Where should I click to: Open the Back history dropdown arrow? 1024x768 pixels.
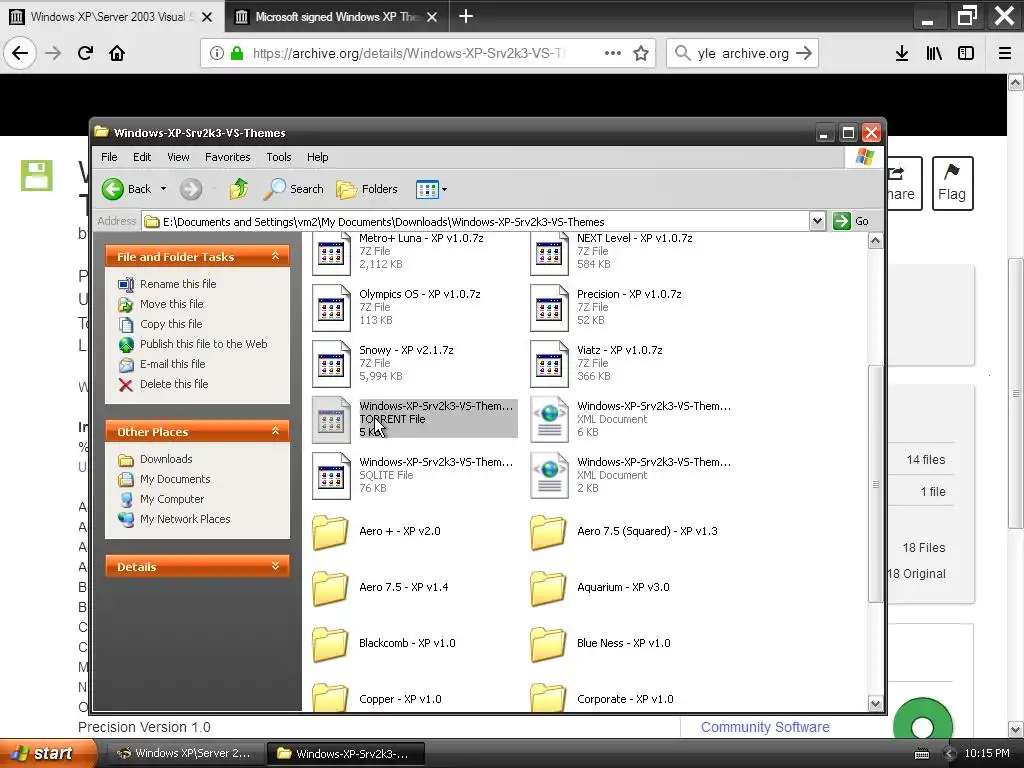pos(163,189)
